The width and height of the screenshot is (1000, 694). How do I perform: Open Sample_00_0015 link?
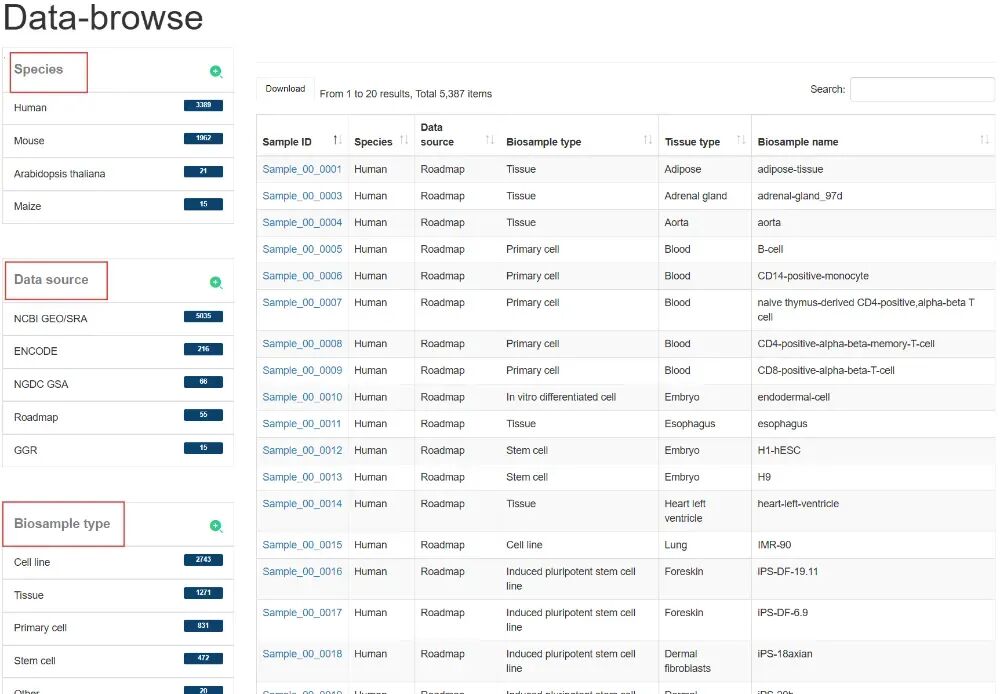click(302, 545)
